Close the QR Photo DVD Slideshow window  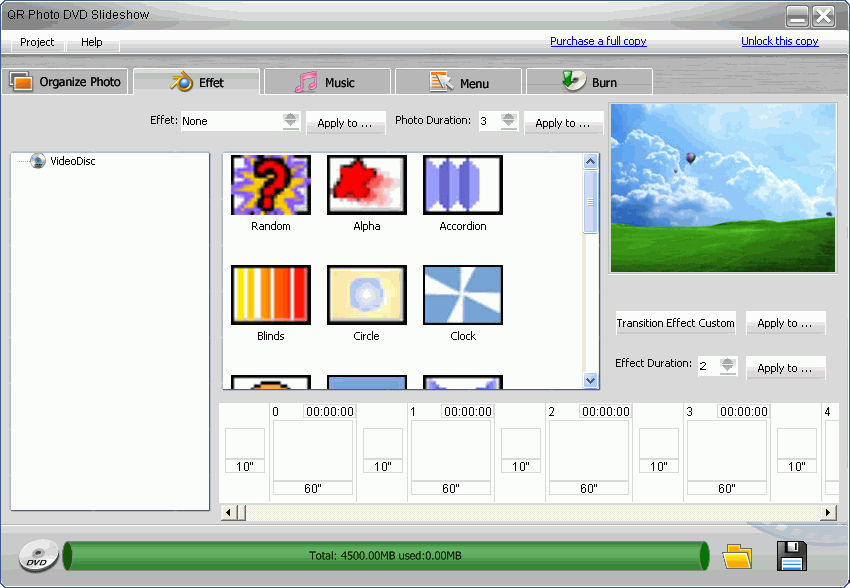tap(823, 16)
